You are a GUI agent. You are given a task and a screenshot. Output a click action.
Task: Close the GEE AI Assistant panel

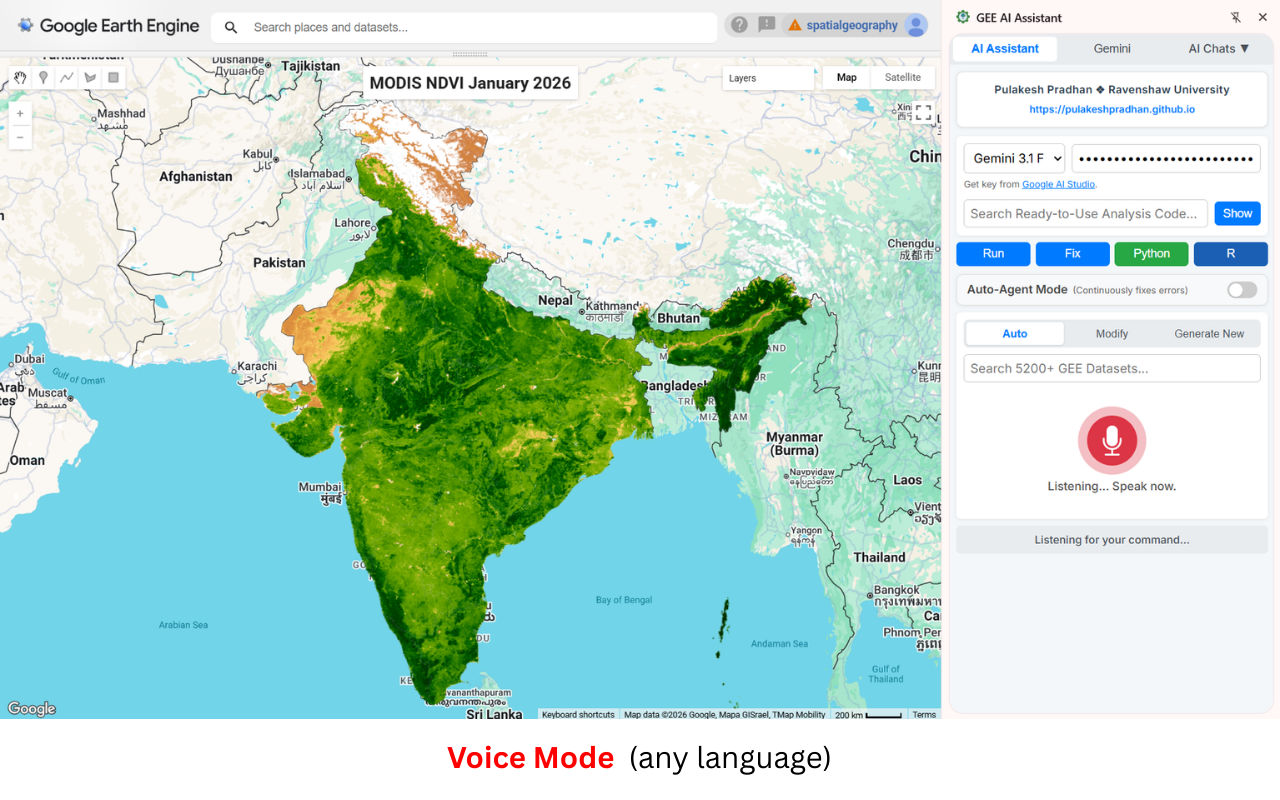(x=1262, y=18)
